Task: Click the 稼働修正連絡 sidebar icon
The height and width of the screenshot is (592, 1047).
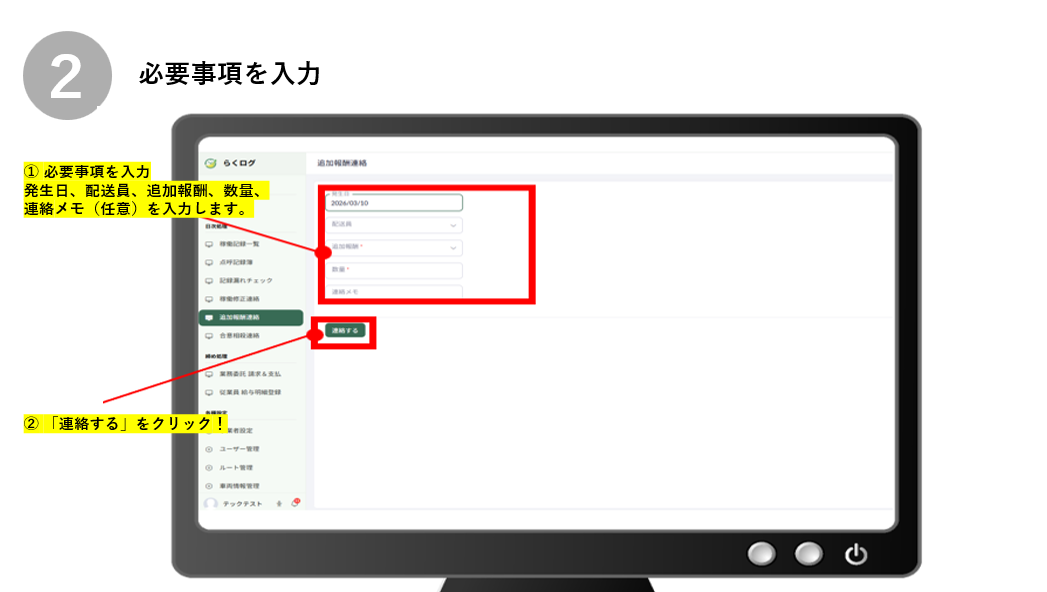Action: tap(209, 299)
